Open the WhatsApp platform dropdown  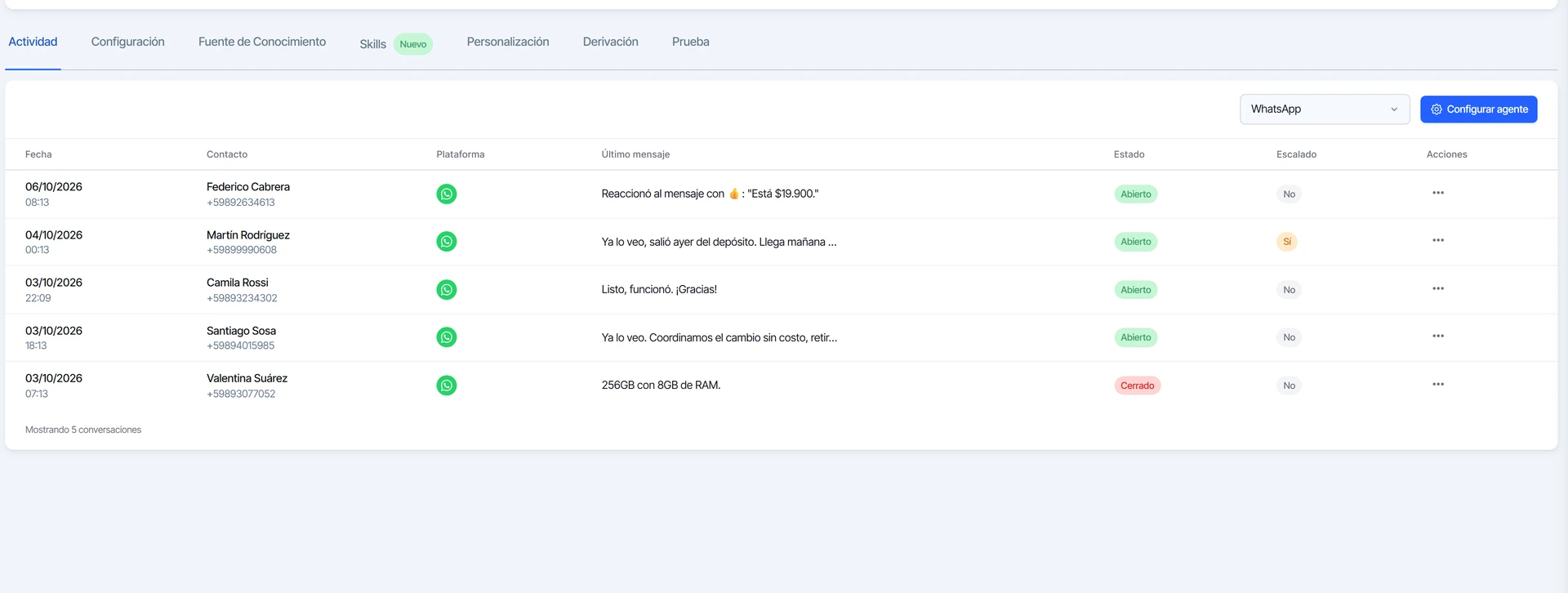point(1325,109)
